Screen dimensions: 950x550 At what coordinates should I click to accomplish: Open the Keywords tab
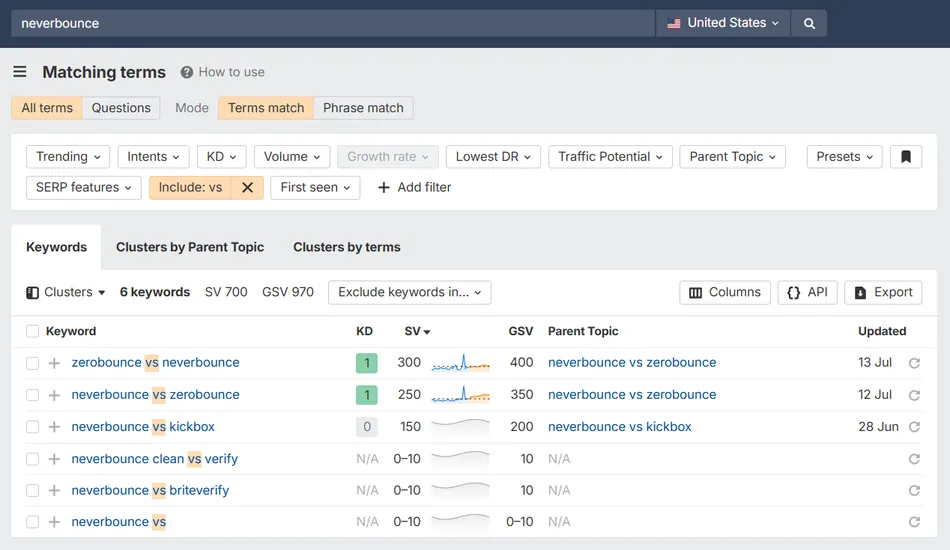click(56, 247)
